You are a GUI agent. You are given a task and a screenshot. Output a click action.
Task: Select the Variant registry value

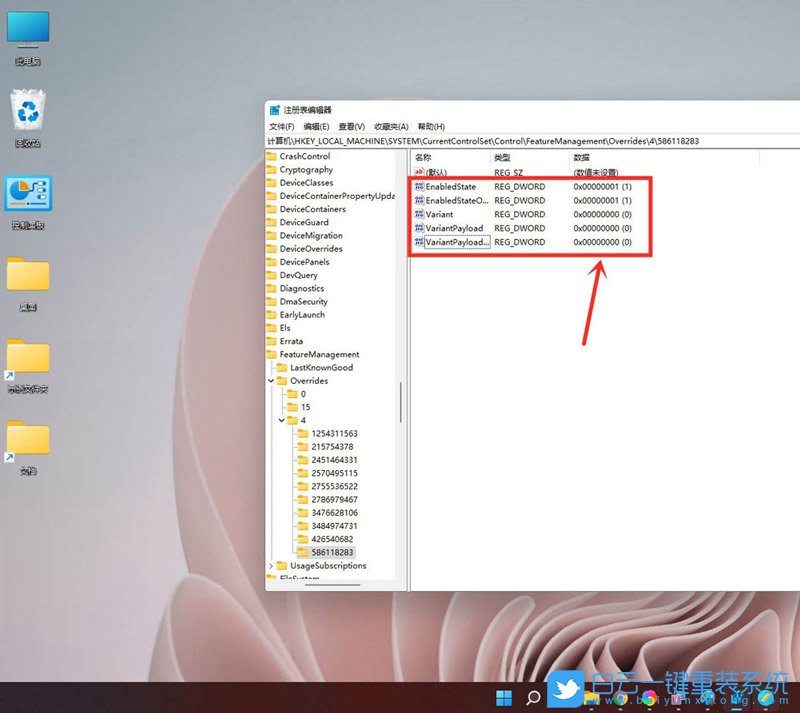coord(440,213)
